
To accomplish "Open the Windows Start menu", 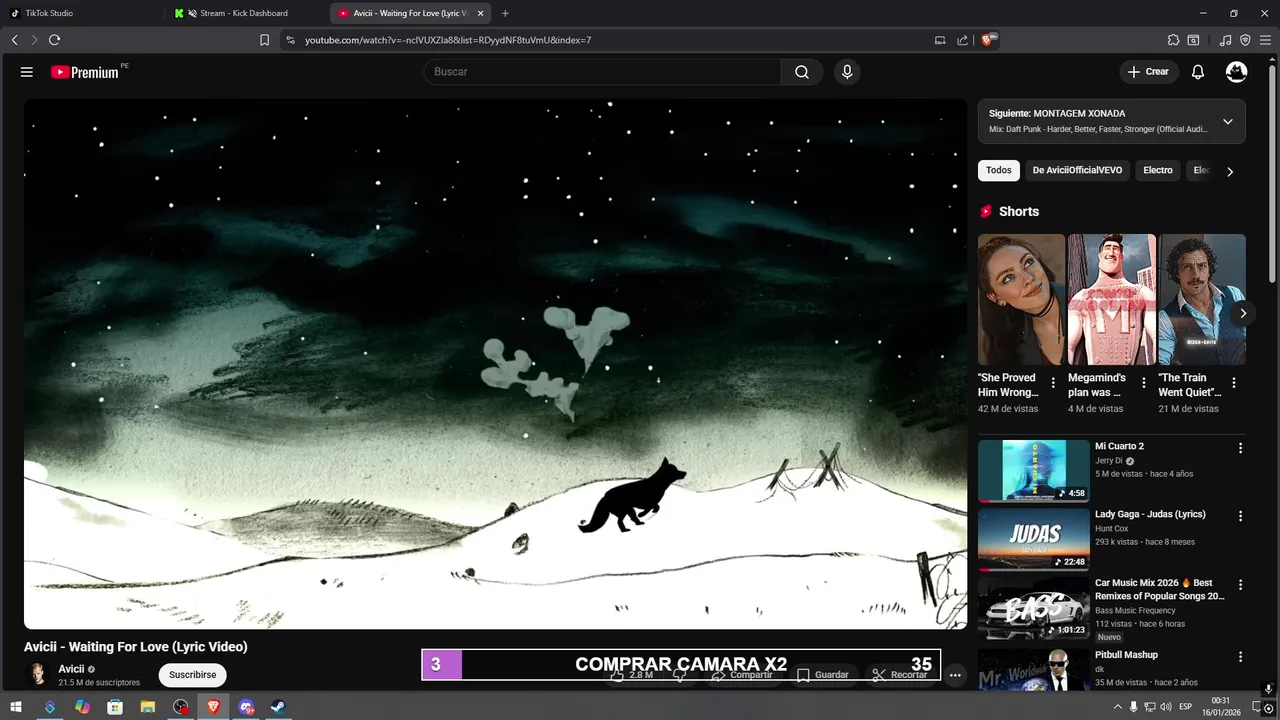I will tap(16, 707).
